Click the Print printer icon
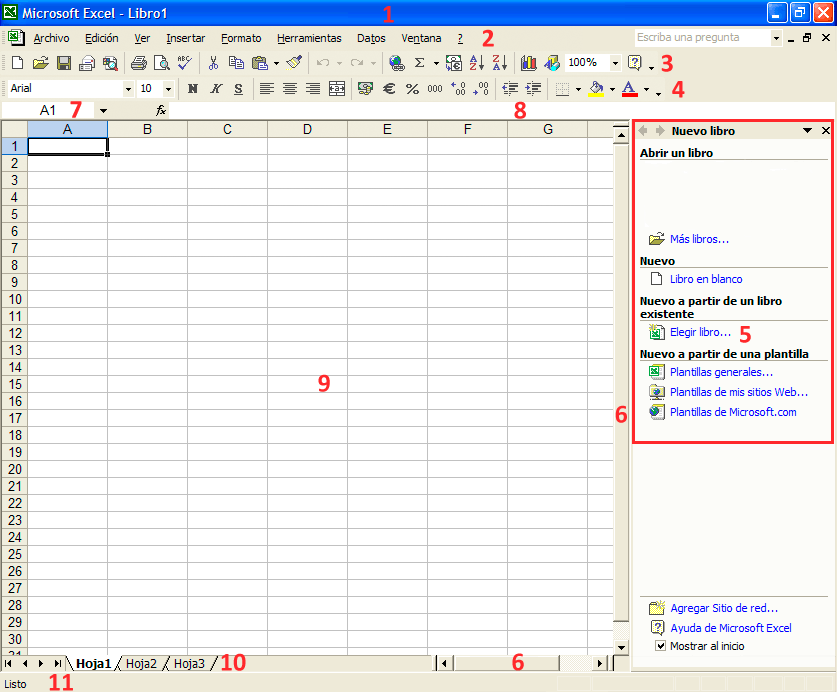Image resolution: width=837 pixels, height=692 pixels. tap(139, 63)
